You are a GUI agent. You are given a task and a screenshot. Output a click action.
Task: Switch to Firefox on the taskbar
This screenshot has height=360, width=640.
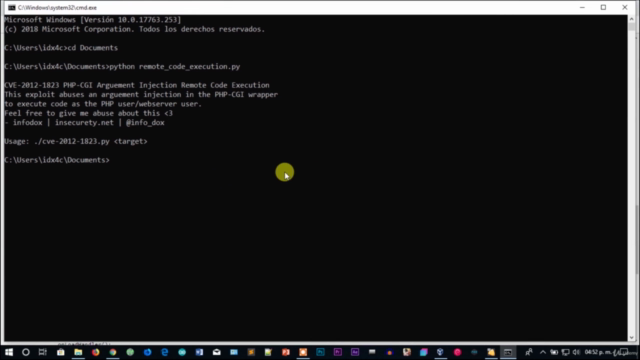96,352
